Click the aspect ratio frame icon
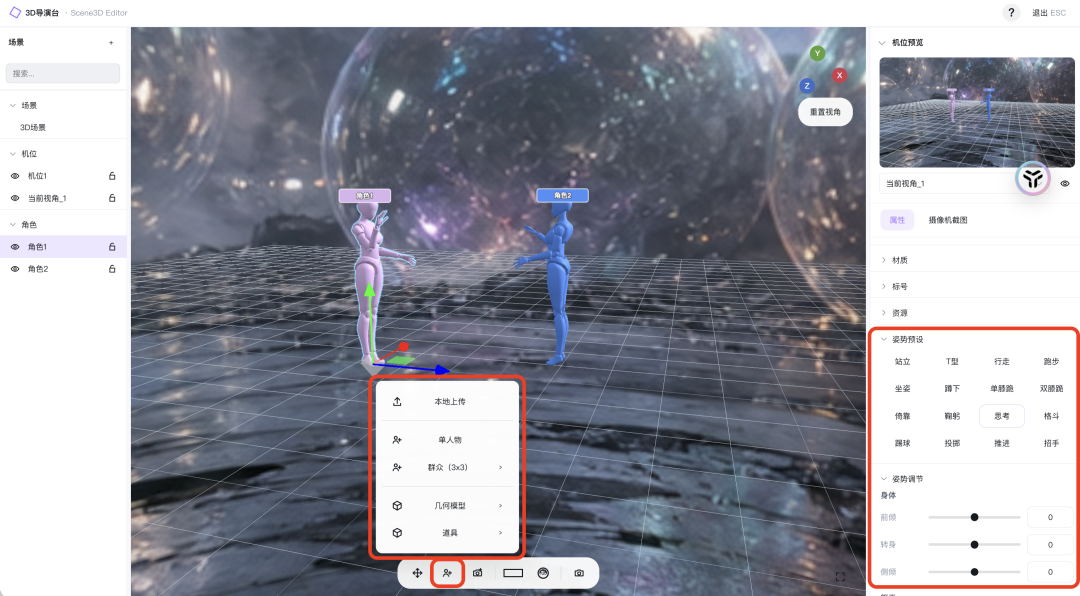1080x596 pixels. [x=513, y=573]
